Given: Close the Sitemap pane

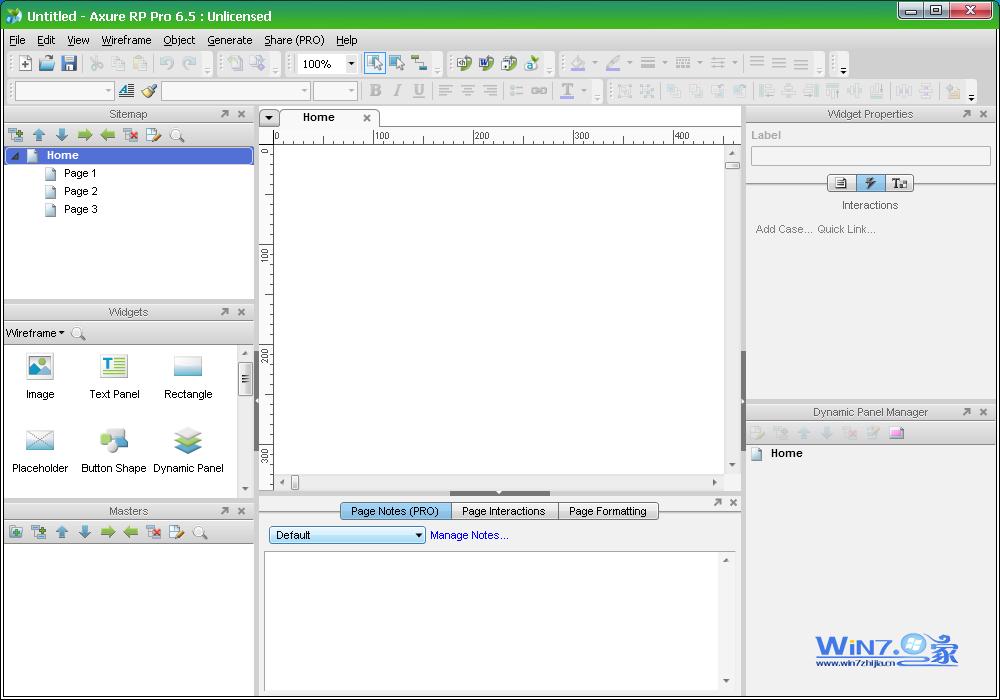Looking at the screenshot, I should tap(242, 114).
